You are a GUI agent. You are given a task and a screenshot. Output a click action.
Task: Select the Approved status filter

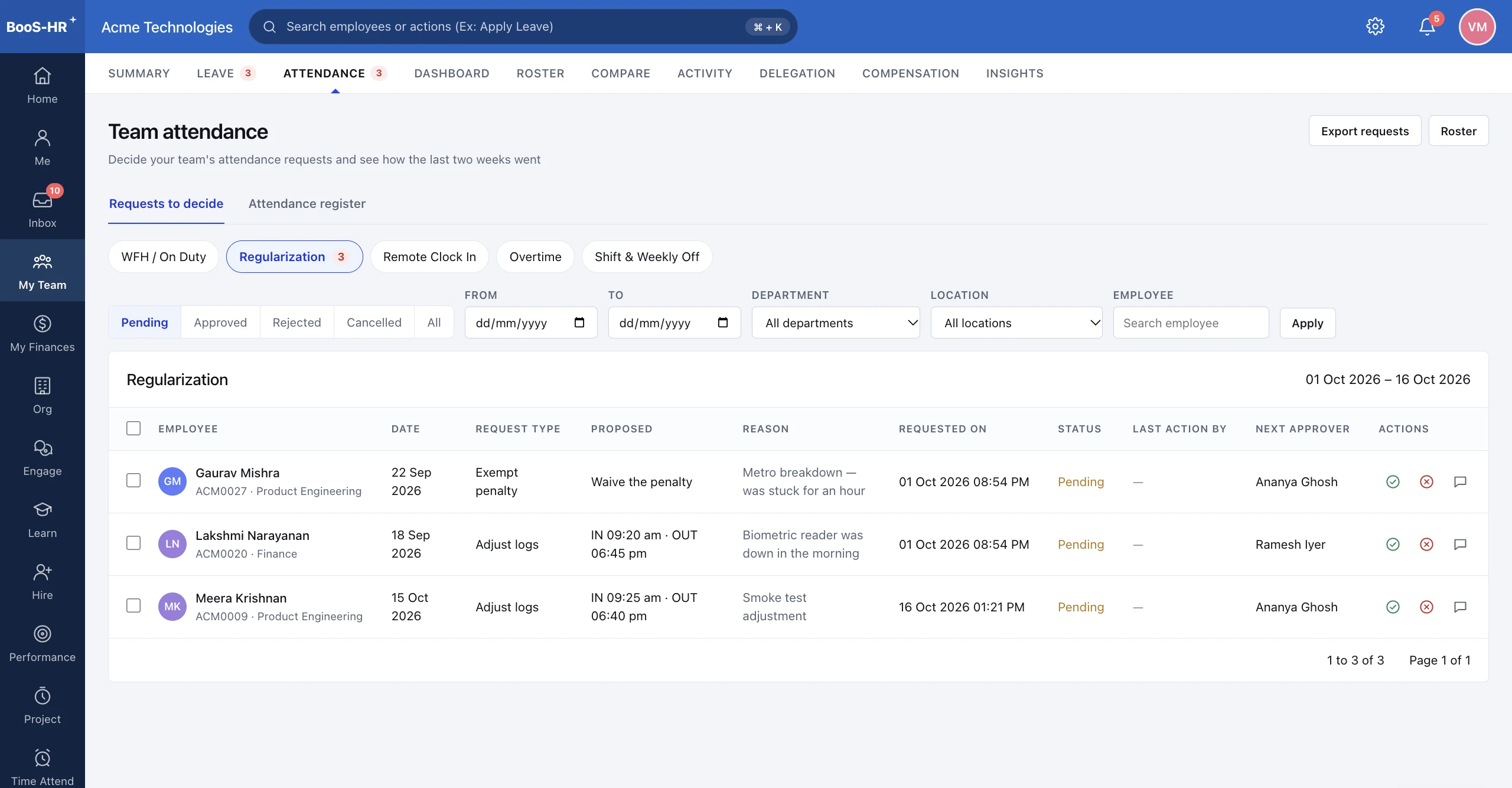[220, 323]
